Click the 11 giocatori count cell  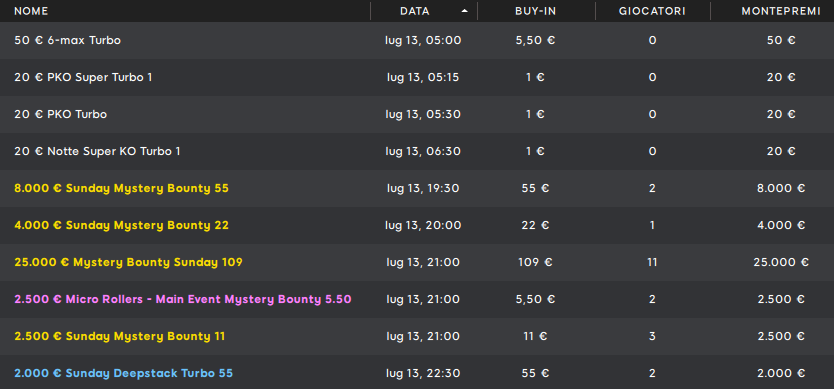pos(652,262)
